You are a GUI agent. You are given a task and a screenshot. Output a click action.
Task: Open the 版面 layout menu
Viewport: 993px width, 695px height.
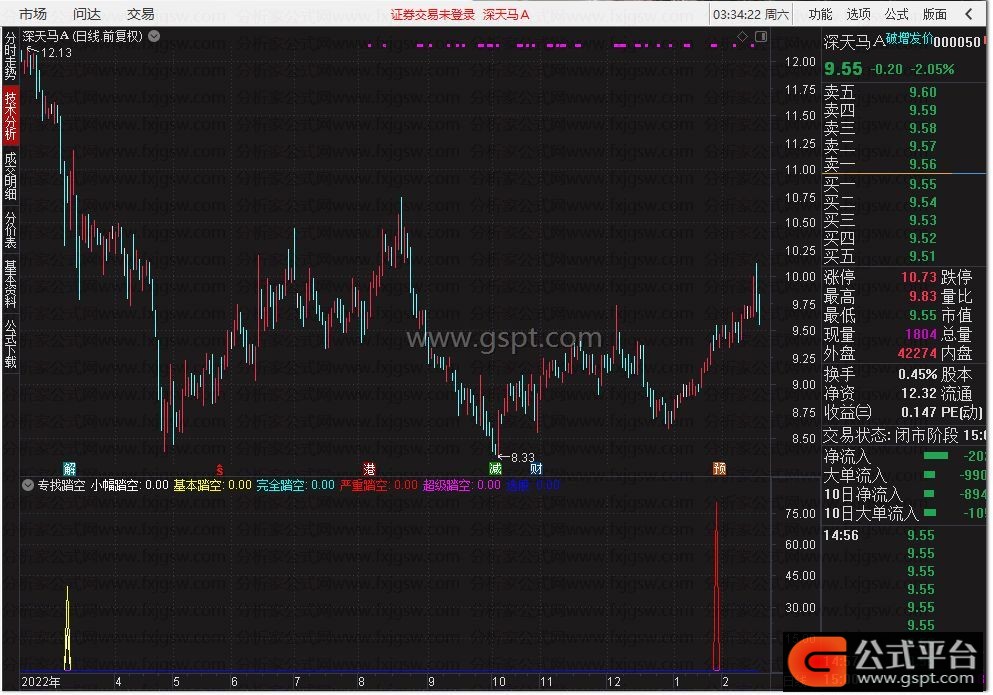tap(934, 14)
